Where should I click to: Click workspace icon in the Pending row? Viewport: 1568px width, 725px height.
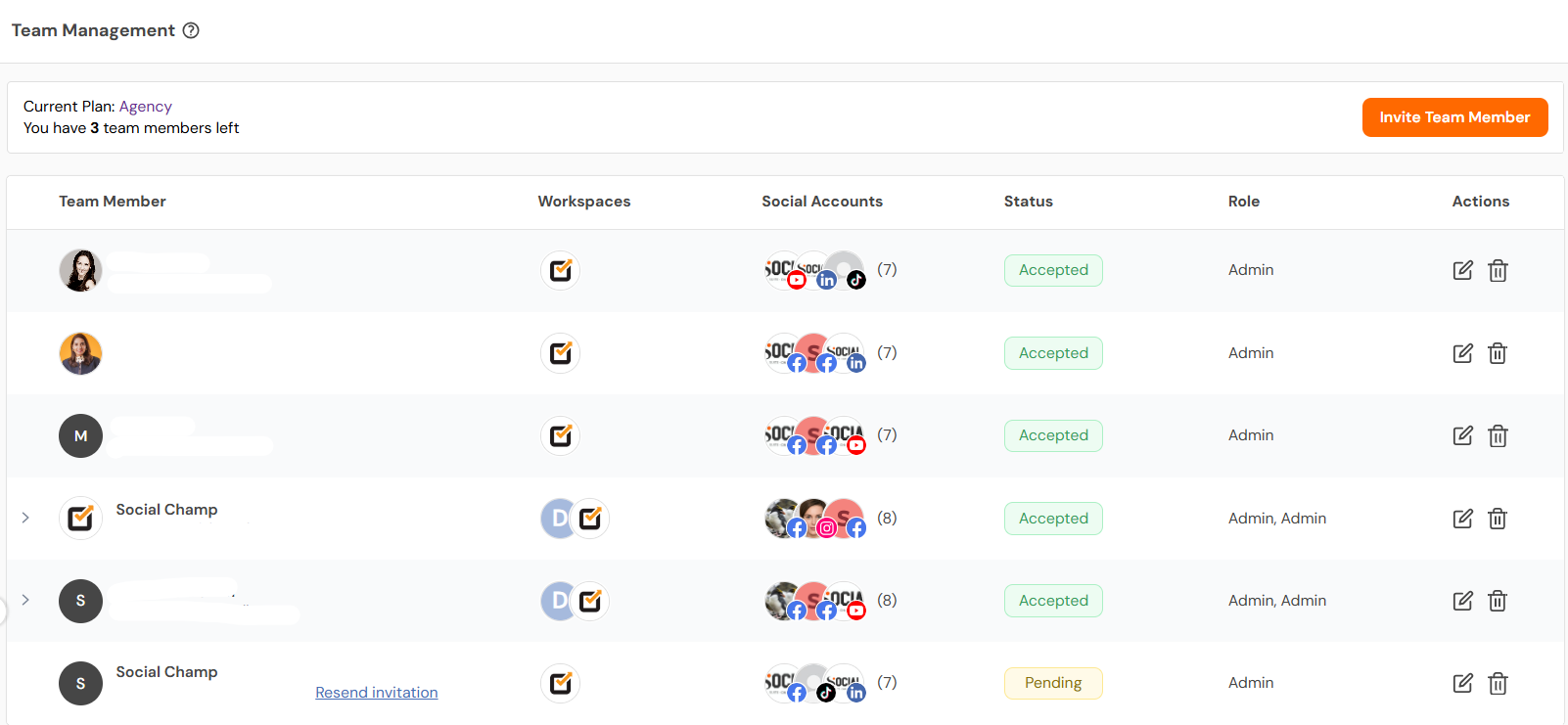pyautogui.click(x=561, y=683)
